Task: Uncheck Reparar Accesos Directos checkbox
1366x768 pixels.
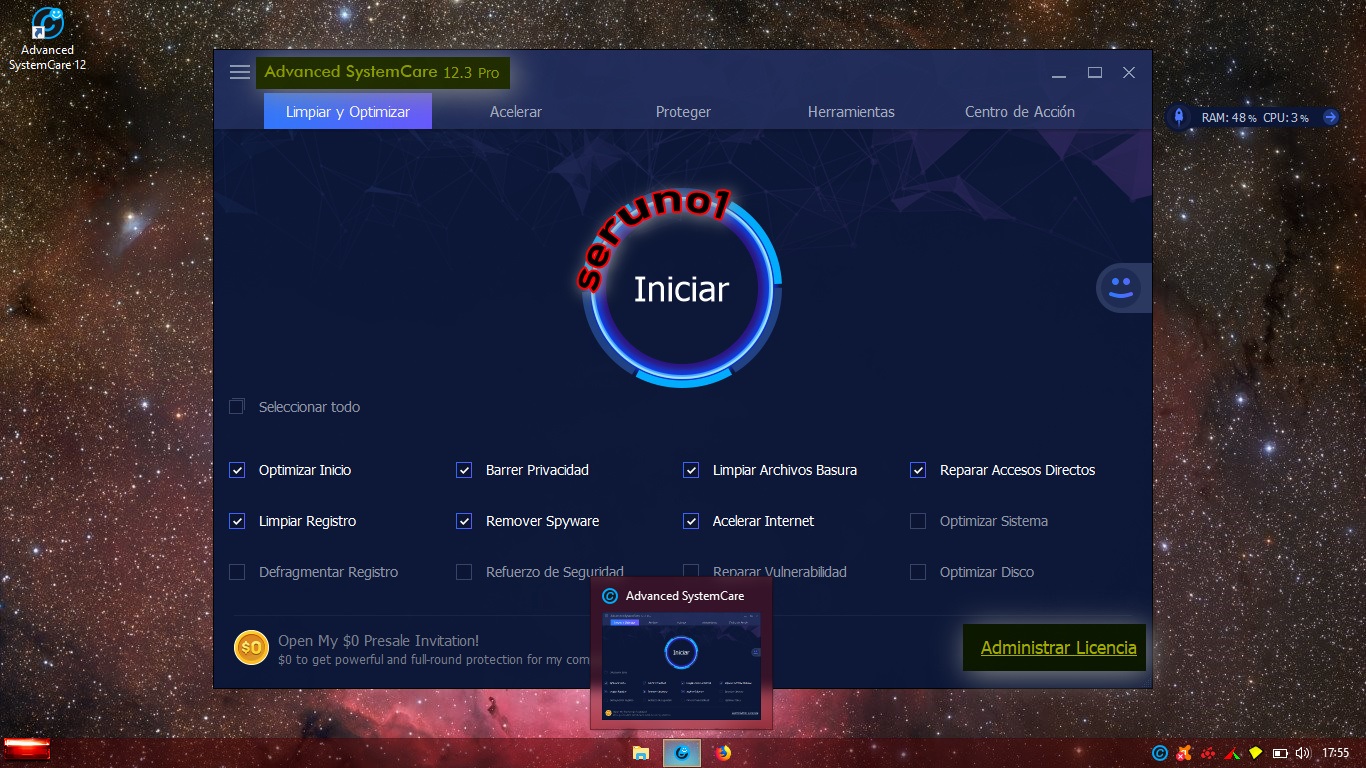Action: (918, 470)
